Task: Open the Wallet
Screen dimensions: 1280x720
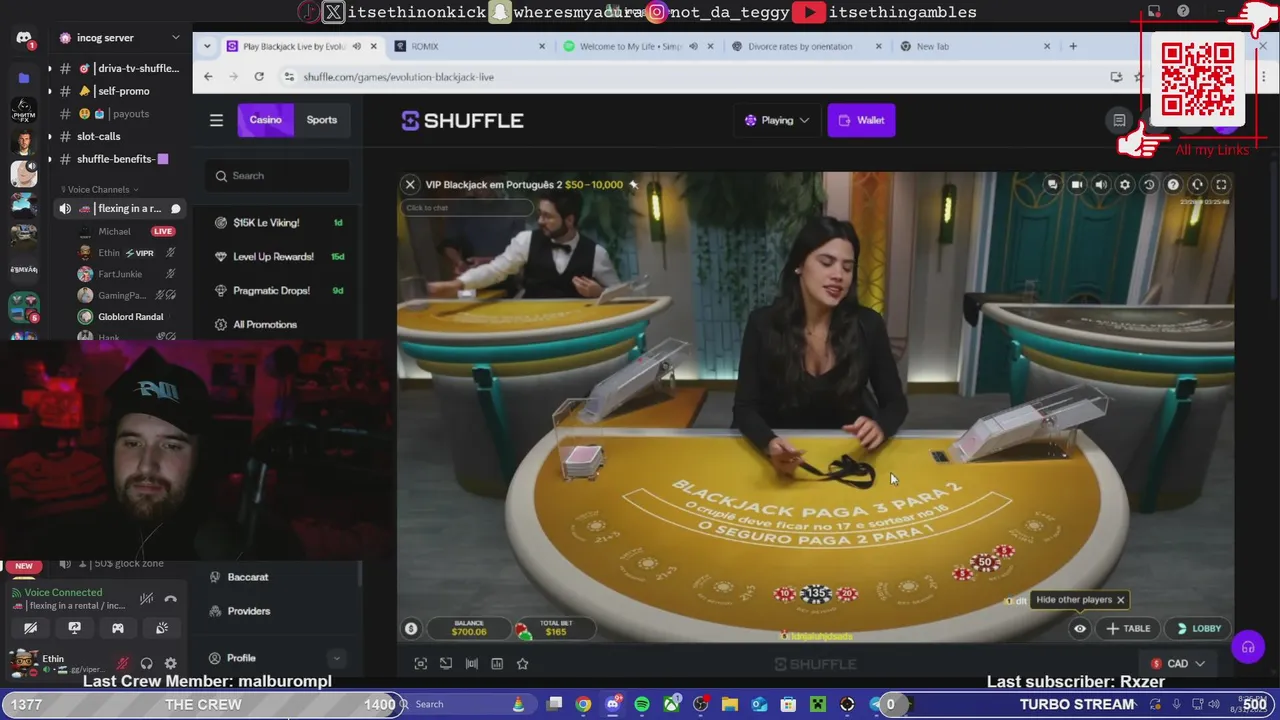Action: point(861,120)
